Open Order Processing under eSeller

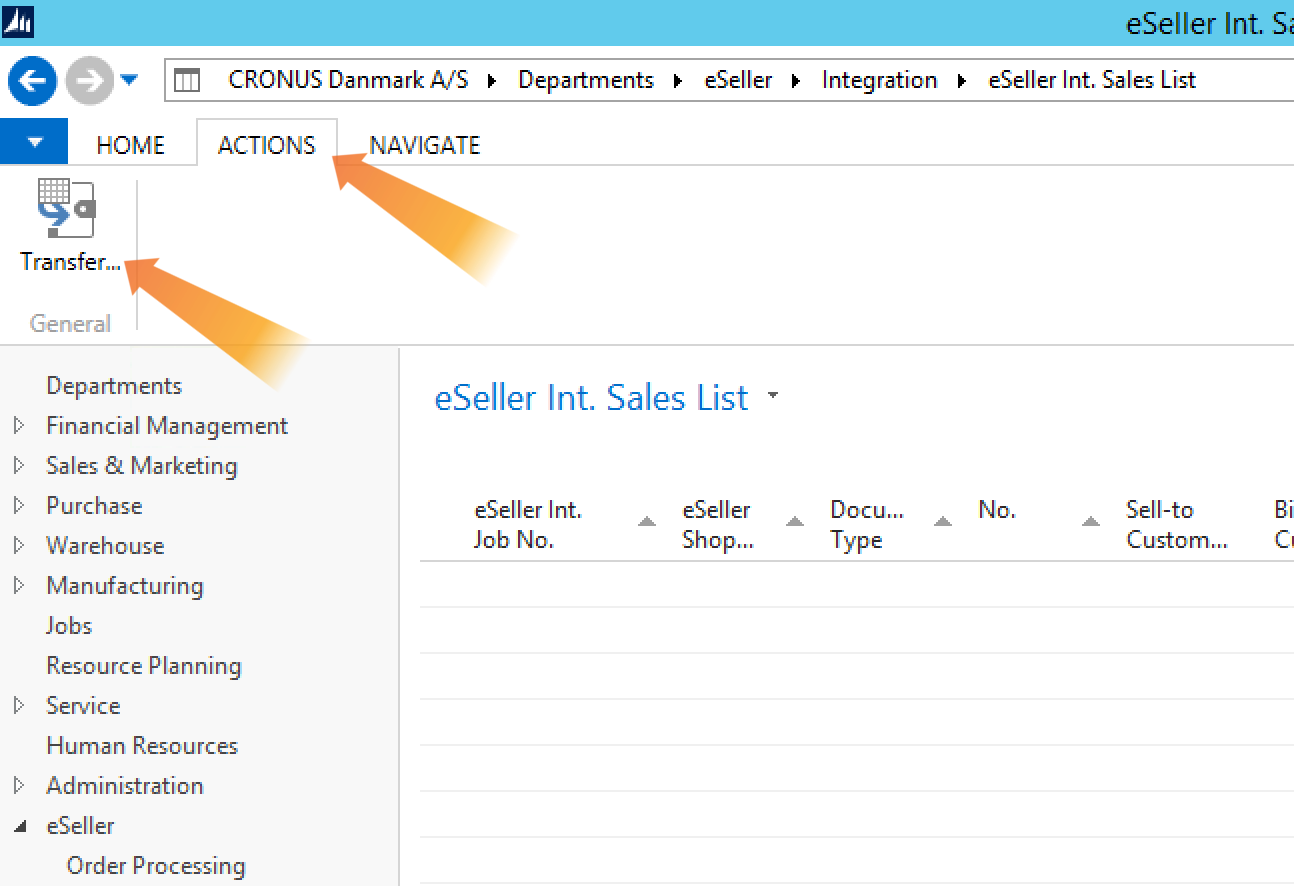156,866
